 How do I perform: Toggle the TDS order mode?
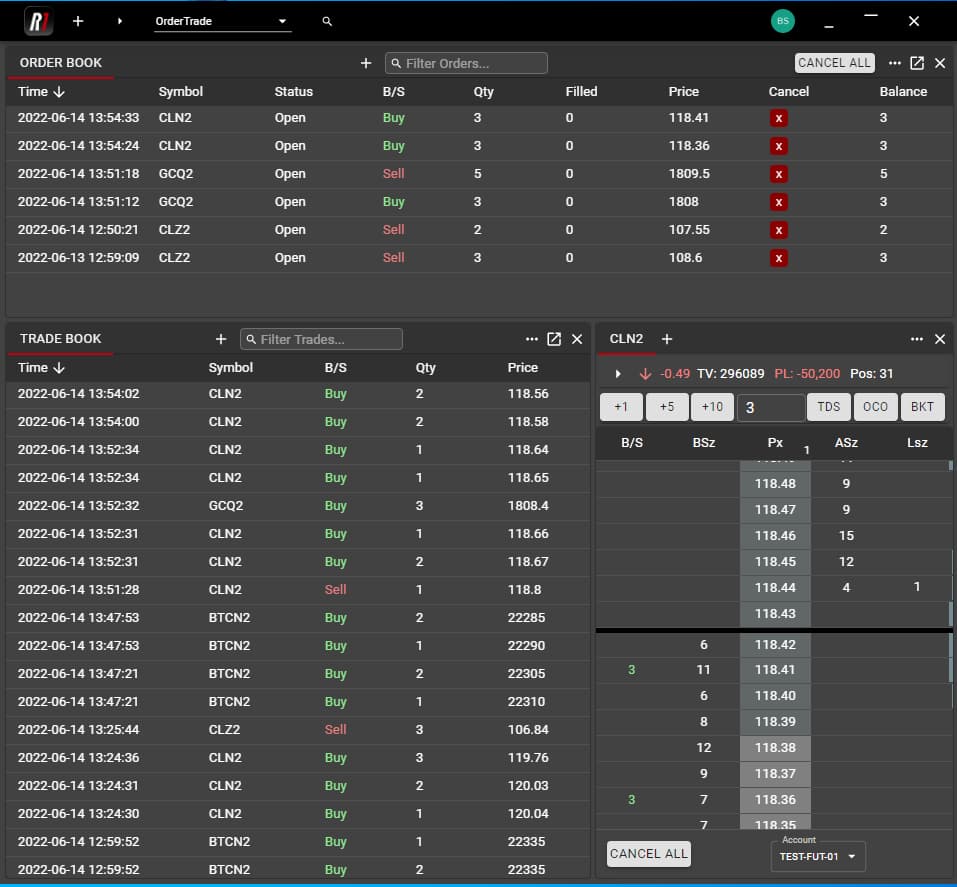tap(829, 407)
